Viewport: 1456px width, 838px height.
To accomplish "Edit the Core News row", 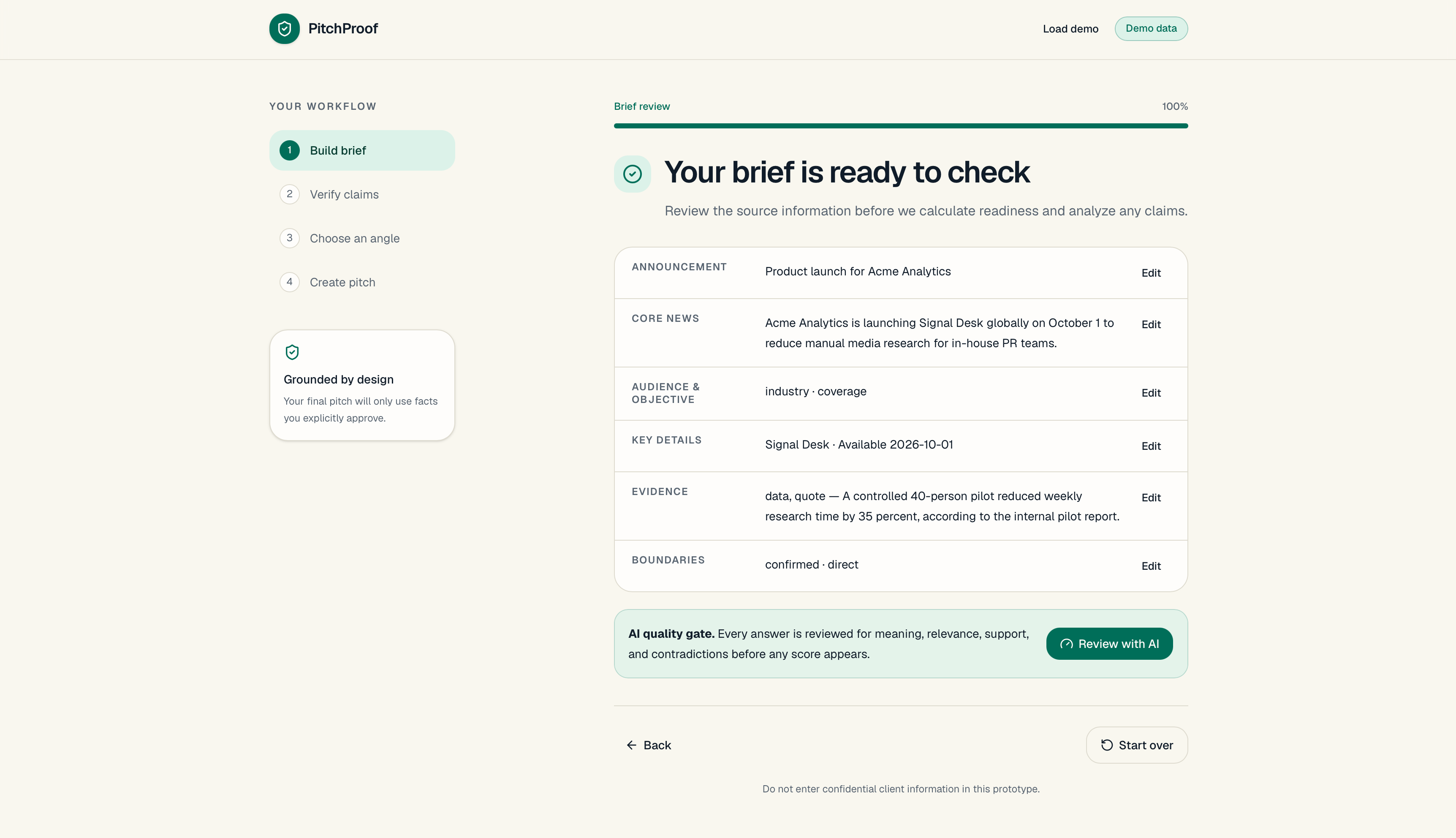I will click(1151, 325).
